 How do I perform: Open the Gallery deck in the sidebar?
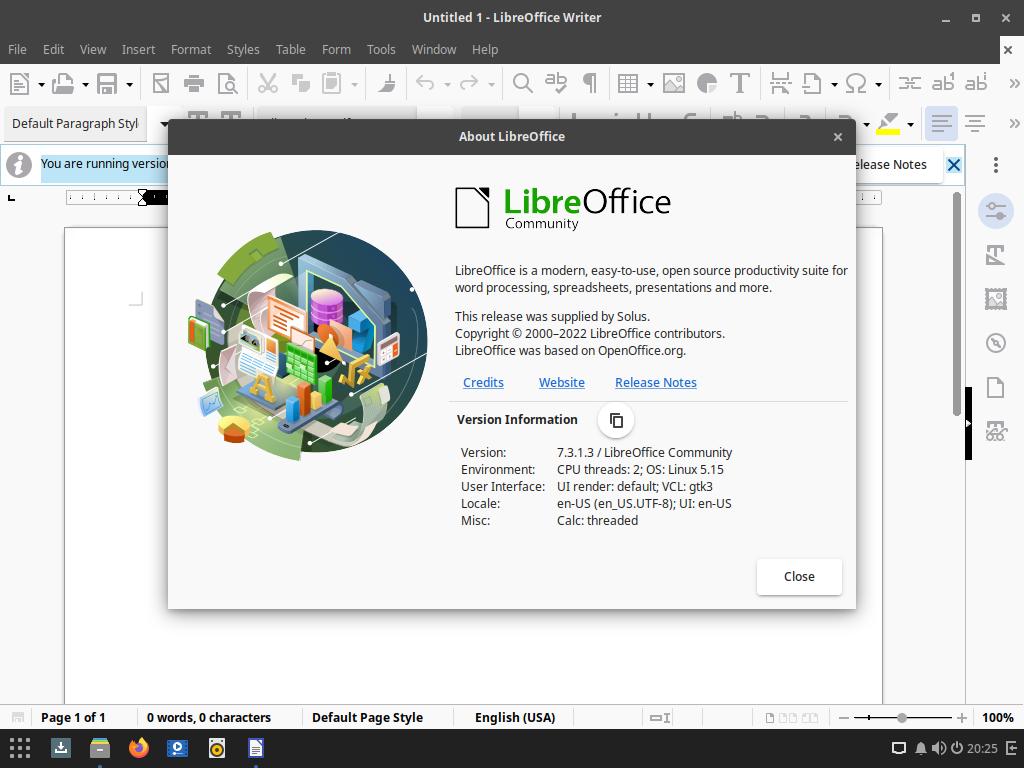996,299
